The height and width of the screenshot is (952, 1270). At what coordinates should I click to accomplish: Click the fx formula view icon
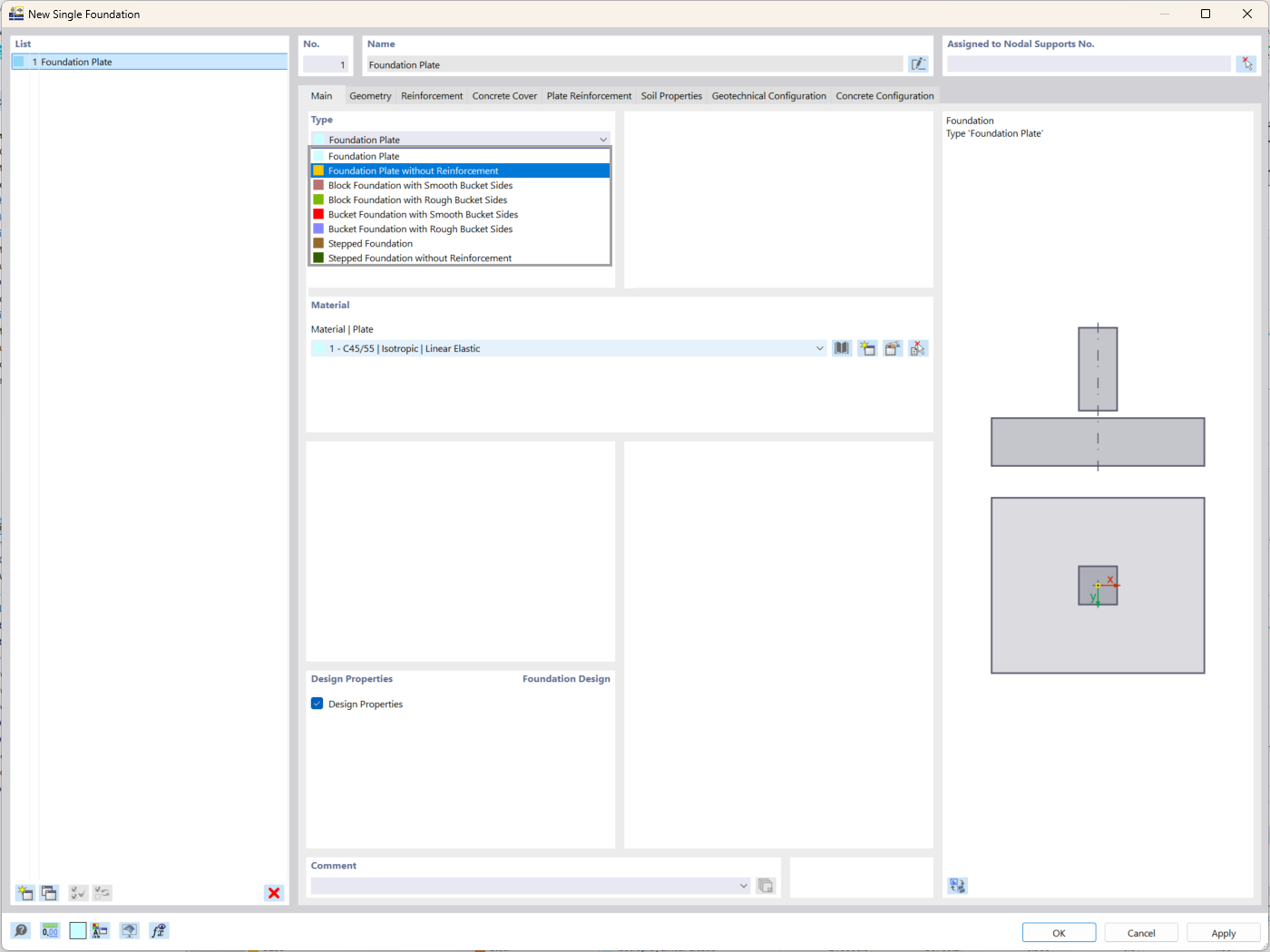pyautogui.click(x=159, y=931)
